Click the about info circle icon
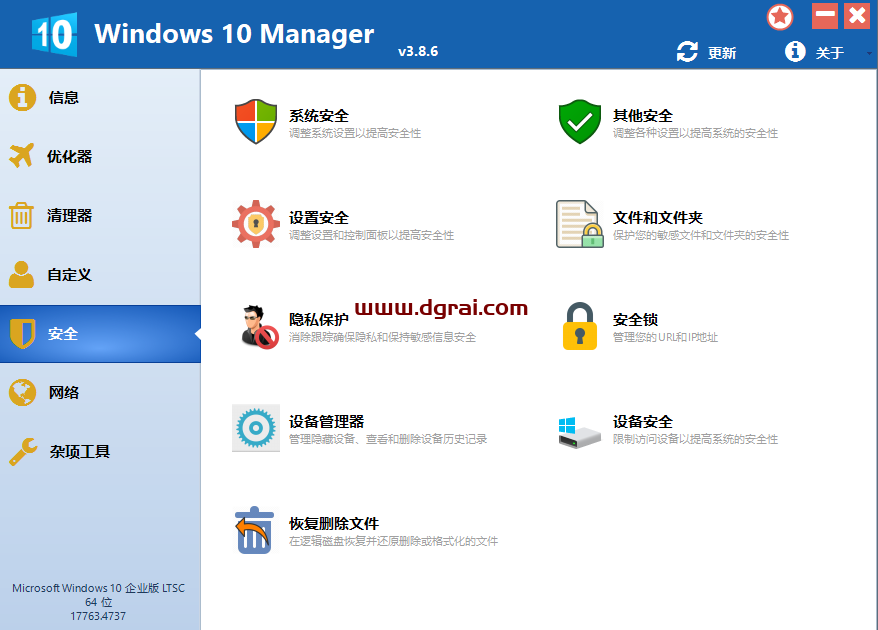The width and height of the screenshot is (878, 630). tap(795, 52)
